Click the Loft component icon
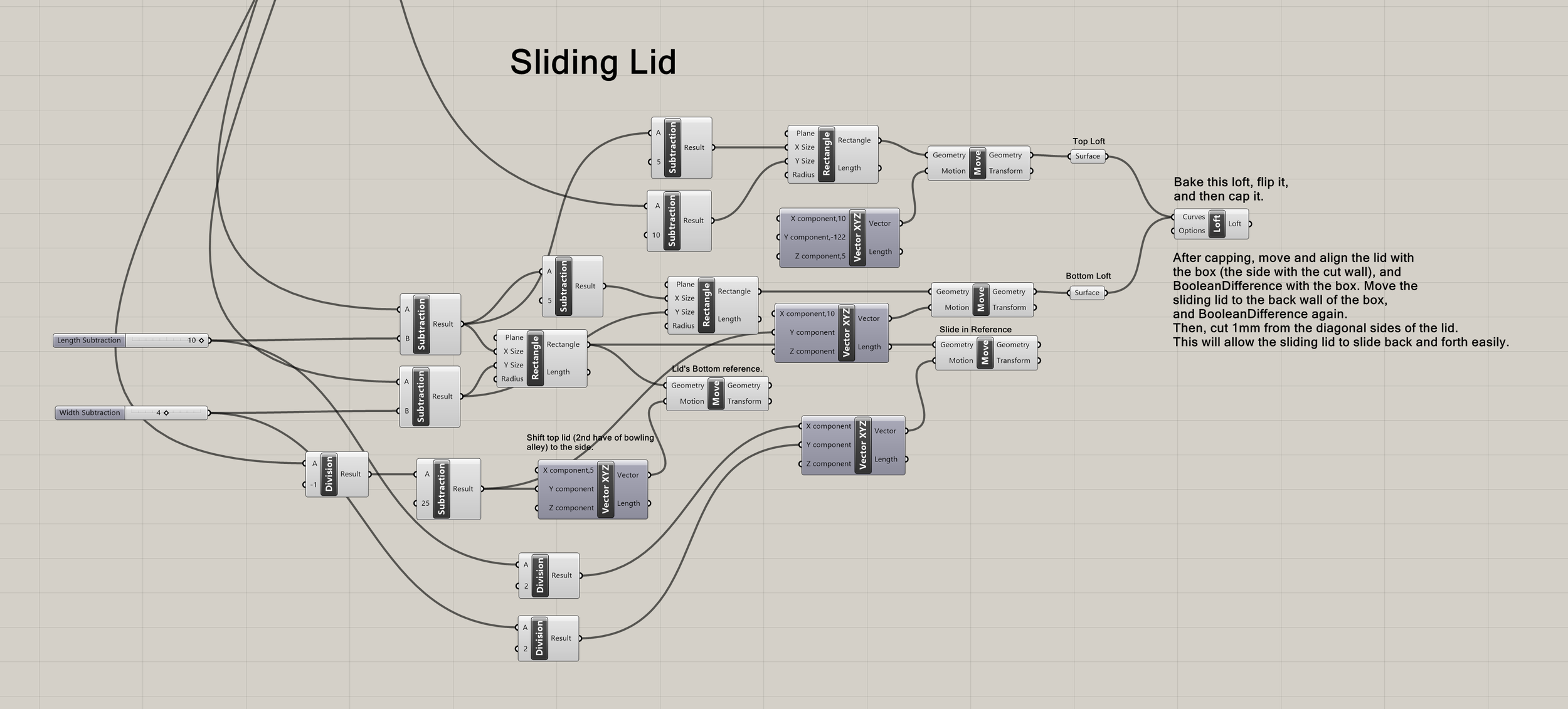Viewport: 1568px width, 709px height. coord(1217,224)
